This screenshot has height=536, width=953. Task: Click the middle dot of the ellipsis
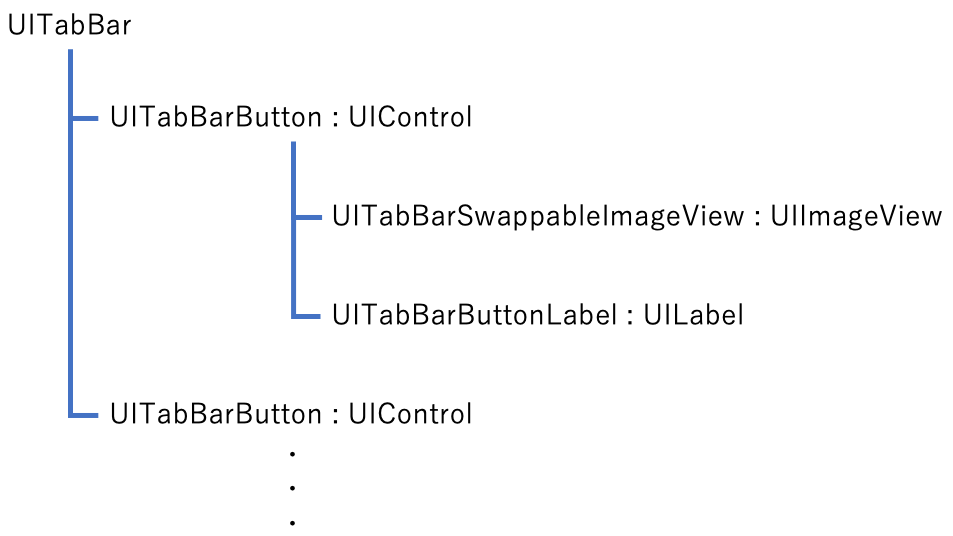click(x=292, y=489)
